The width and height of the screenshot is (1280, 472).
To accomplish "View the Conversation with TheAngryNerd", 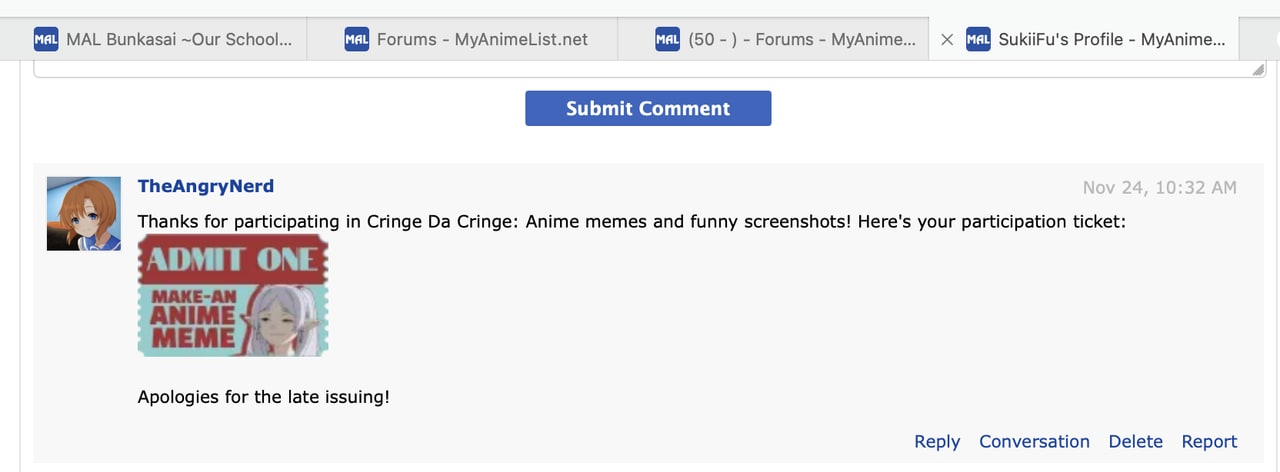I will click(1034, 441).
